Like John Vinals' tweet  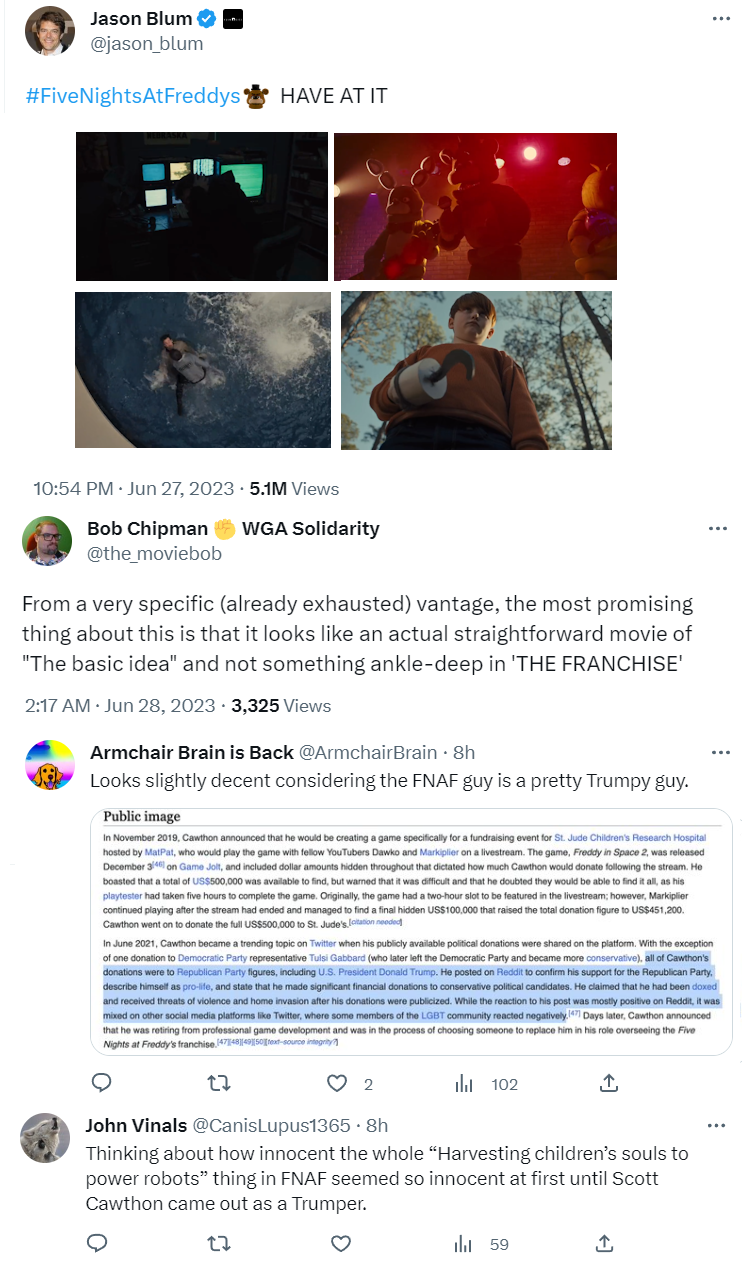point(340,1243)
